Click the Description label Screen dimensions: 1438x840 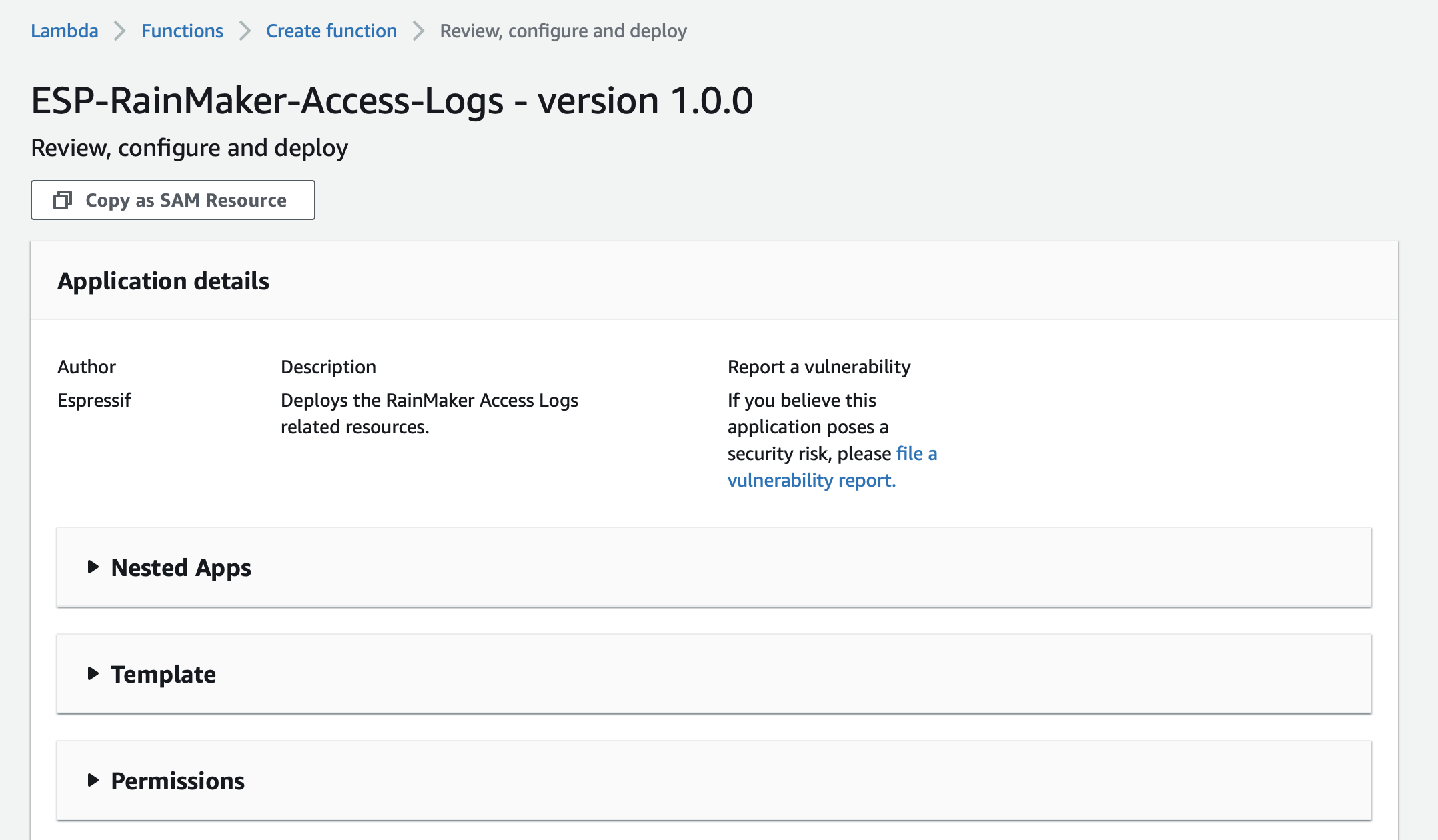pos(329,367)
